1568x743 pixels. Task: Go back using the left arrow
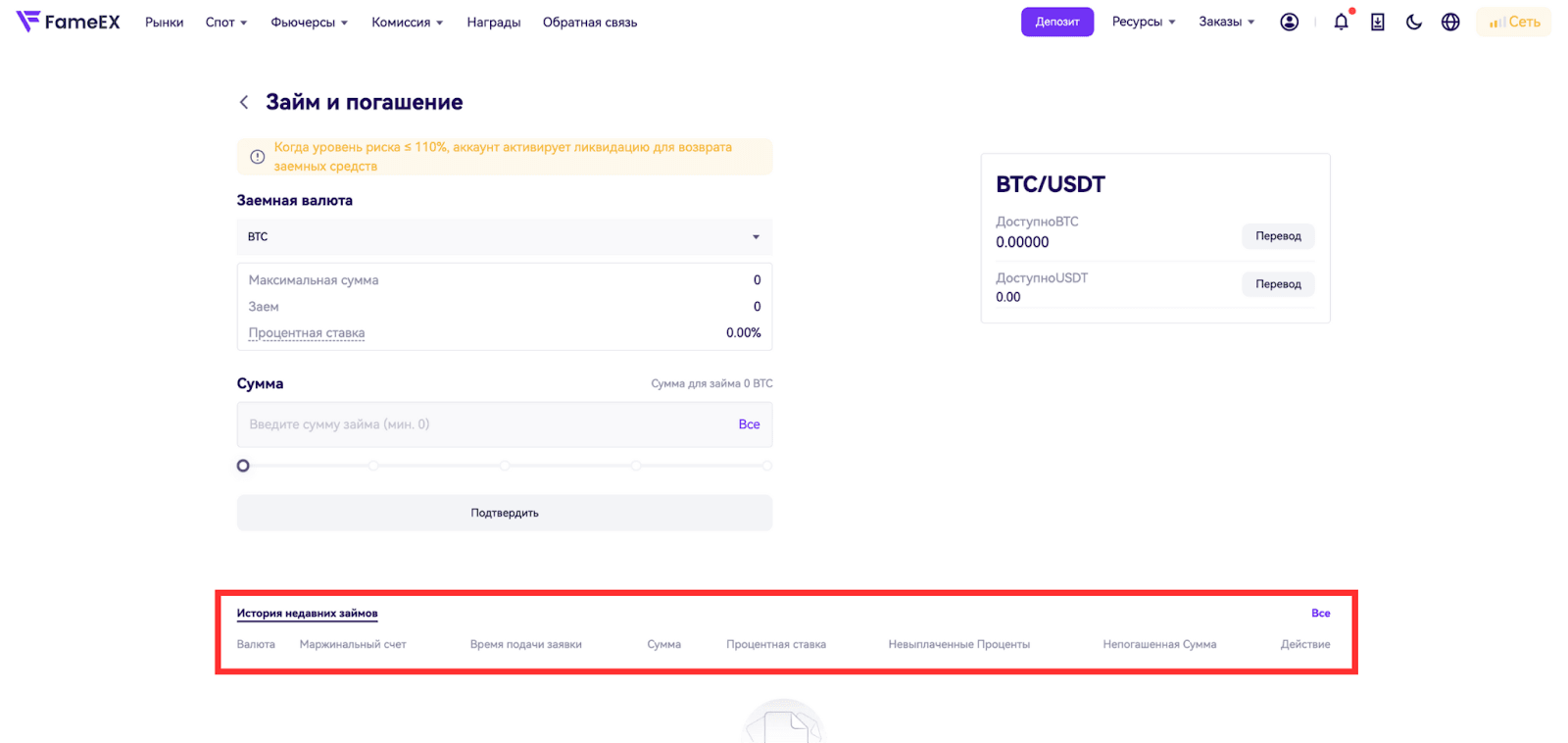coord(244,102)
